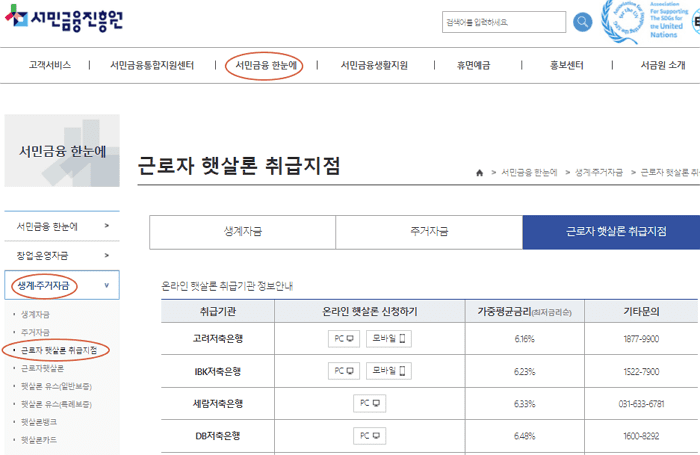Click phone number 1522-7900
The width and height of the screenshot is (700, 455).
[x=641, y=372]
